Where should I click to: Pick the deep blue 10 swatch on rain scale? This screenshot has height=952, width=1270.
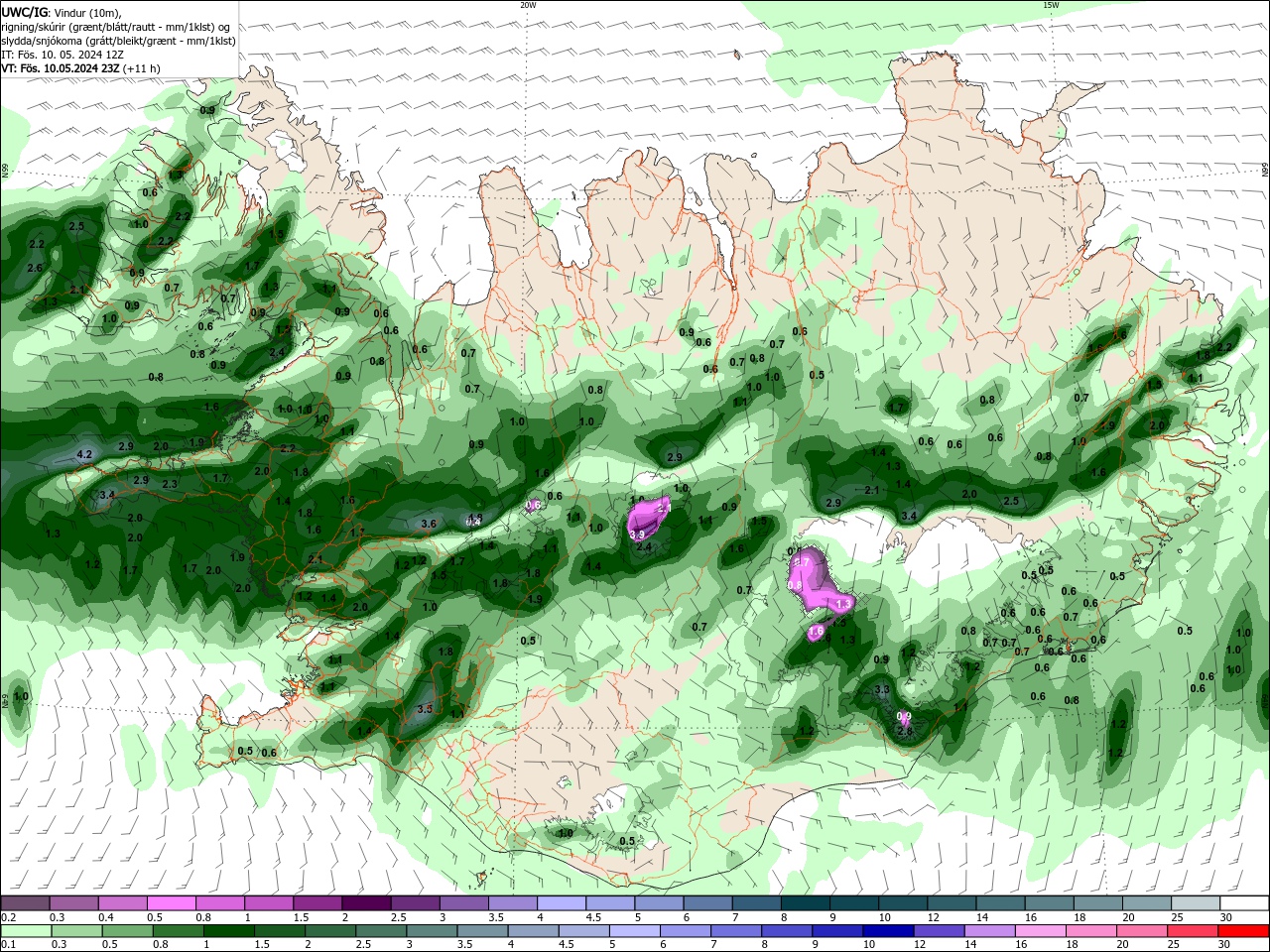point(888,930)
